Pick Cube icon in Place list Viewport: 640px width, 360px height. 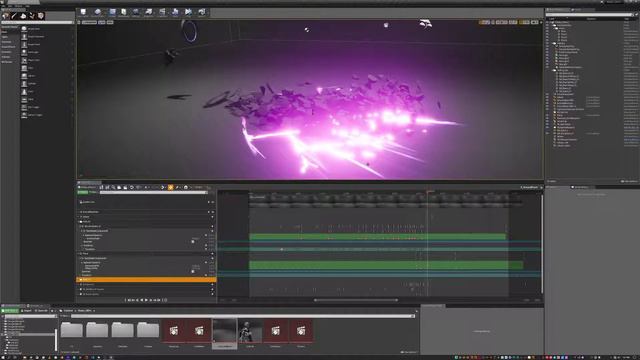[24, 68]
